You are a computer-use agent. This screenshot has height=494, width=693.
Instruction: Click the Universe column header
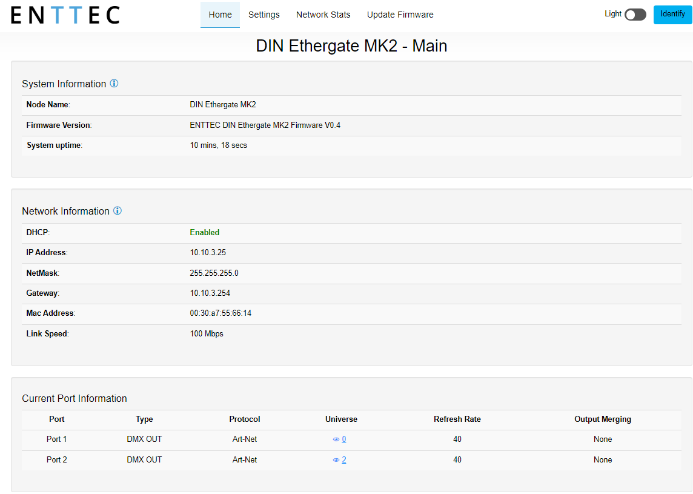(341, 419)
